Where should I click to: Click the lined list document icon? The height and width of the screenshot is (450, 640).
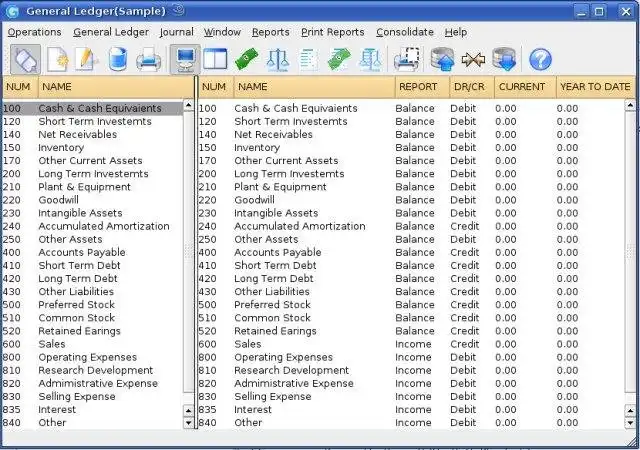click(309, 60)
